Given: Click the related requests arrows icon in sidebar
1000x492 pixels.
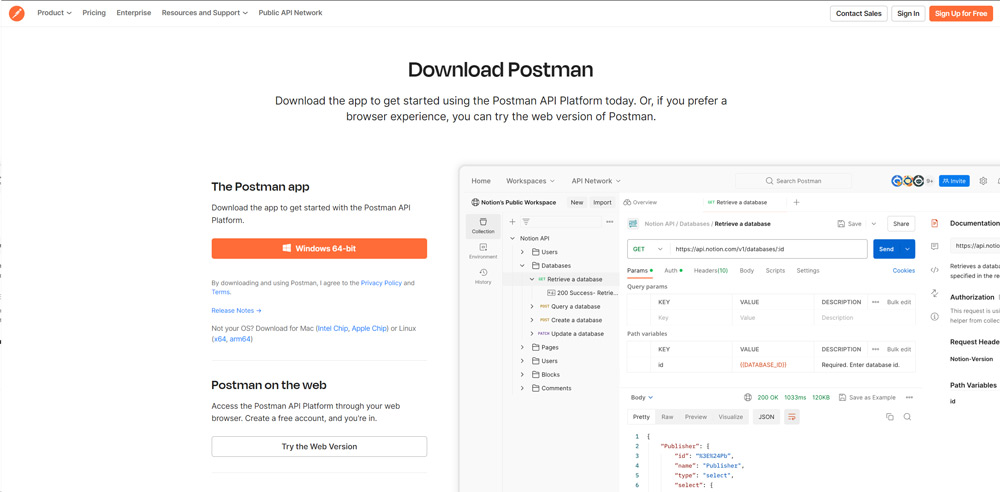Looking at the screenshot, I should (x=934, y=293).
